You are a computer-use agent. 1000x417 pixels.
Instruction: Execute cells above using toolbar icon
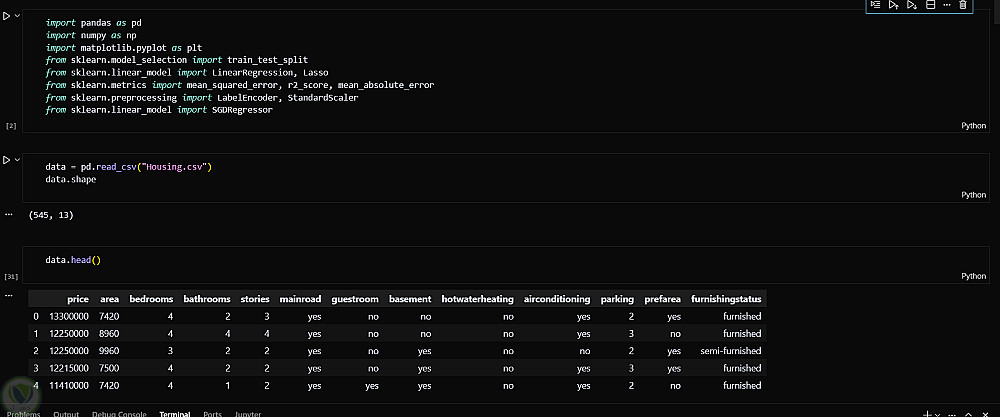(x=893, y=6)
